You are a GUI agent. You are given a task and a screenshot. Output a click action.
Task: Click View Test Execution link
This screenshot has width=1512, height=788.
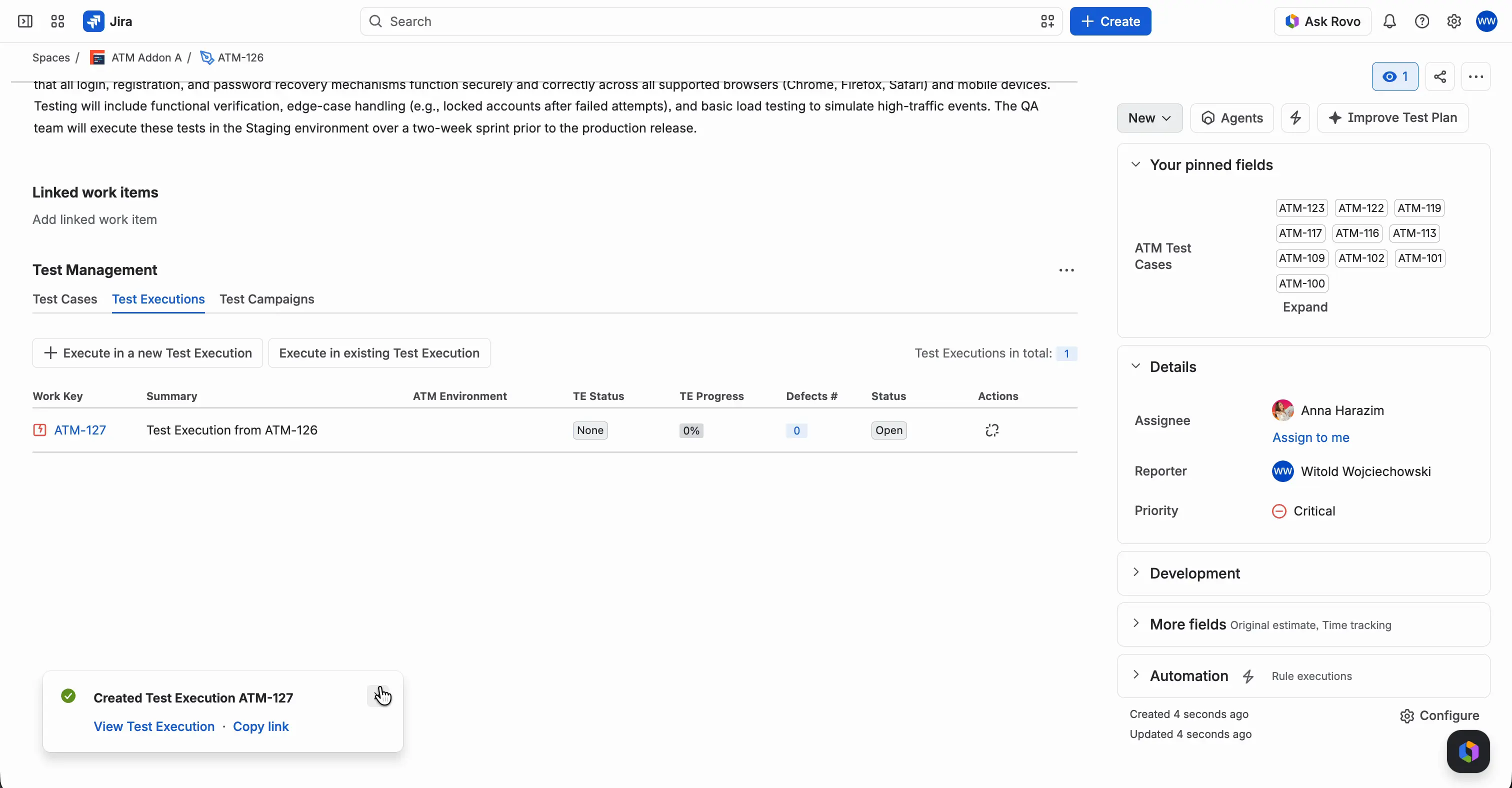pyautogui.click(x=154, y=726)
